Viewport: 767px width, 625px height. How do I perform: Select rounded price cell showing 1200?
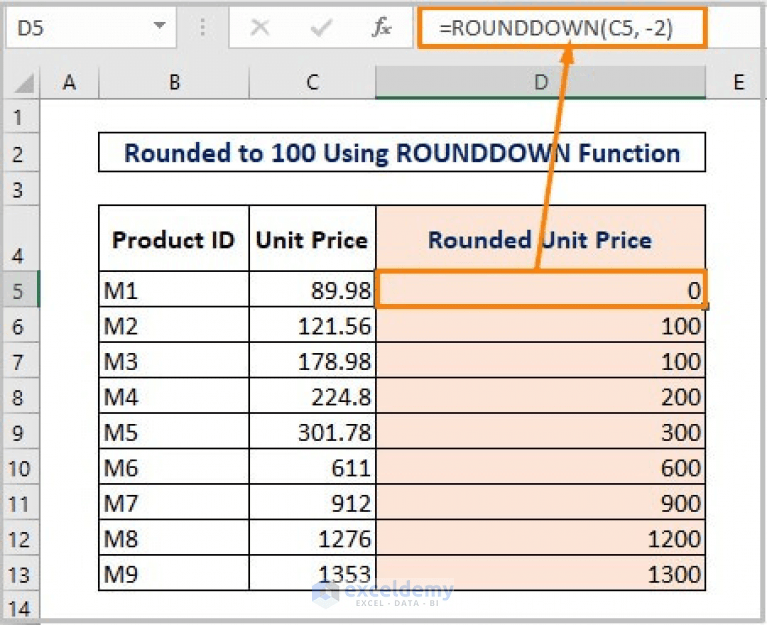[x=541, y=537]
